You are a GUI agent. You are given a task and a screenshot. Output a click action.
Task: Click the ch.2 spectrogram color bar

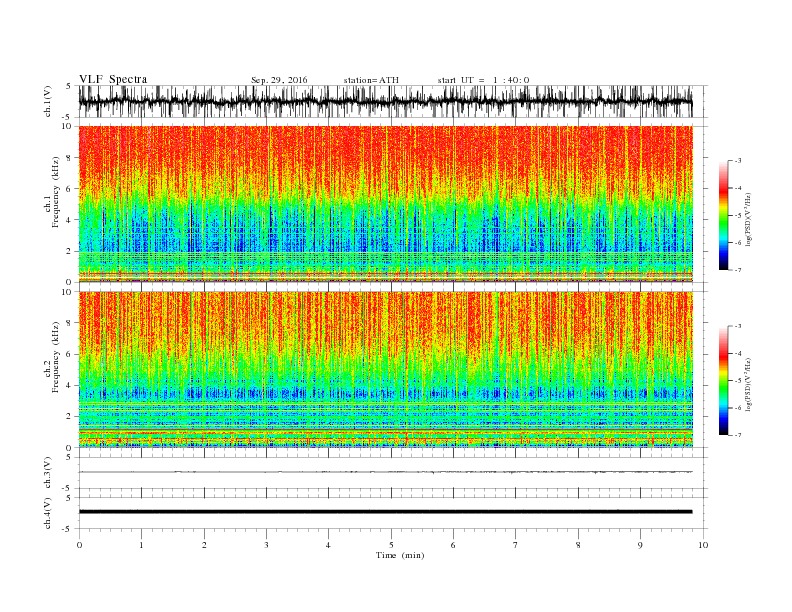723,381
